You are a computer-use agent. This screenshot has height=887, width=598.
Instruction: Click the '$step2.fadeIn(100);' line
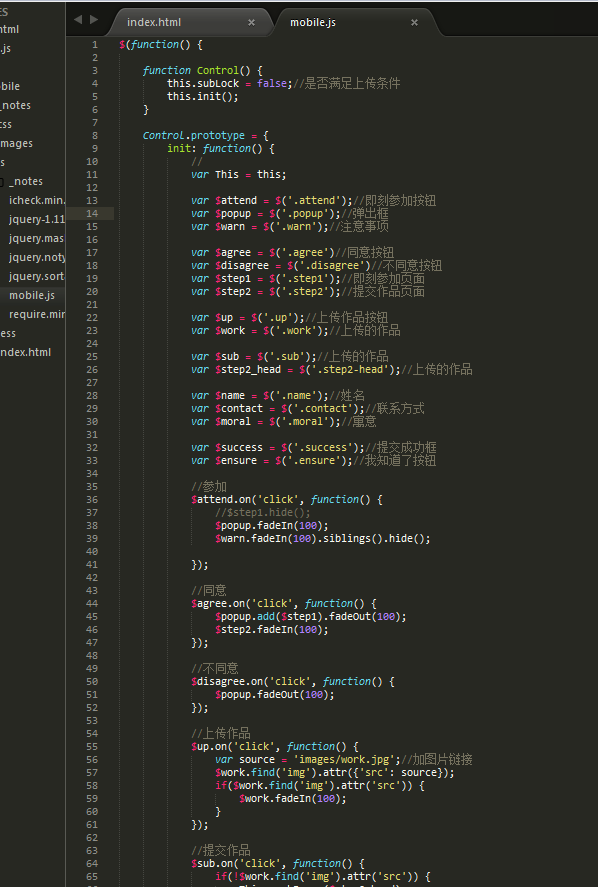click(272, 630)
